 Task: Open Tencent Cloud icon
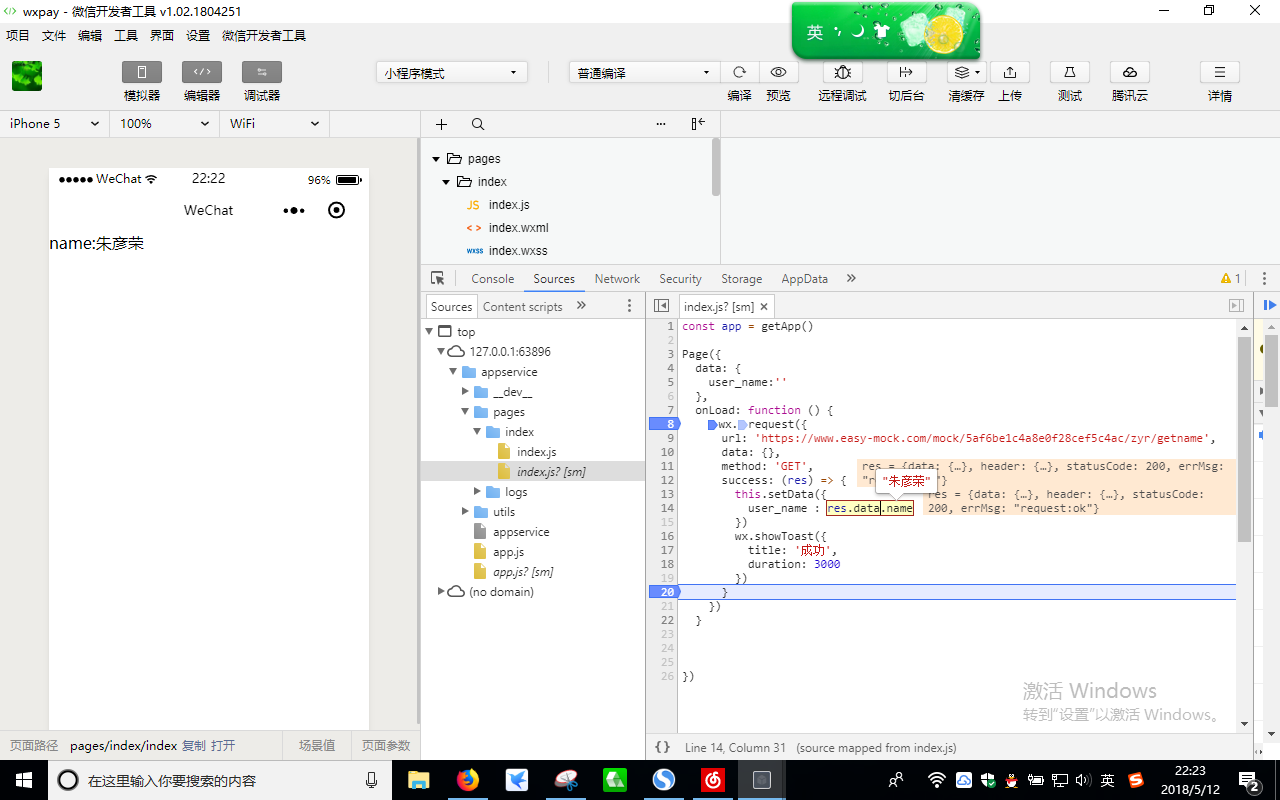1130,72
